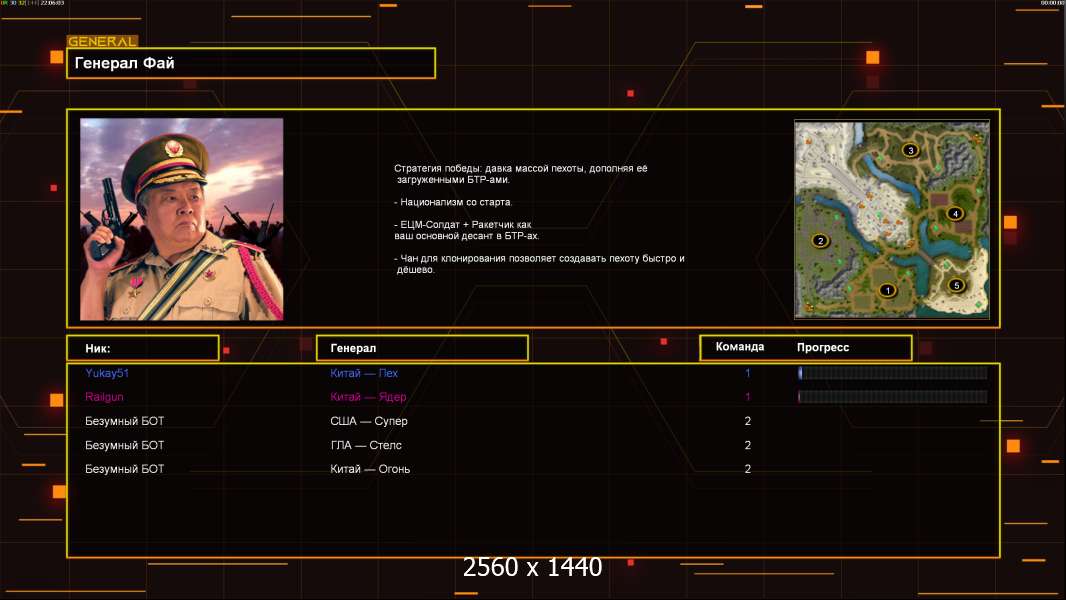Click the 'Прогресс' column header
This screenshot has width=1066, height=600.
point(823,347)
